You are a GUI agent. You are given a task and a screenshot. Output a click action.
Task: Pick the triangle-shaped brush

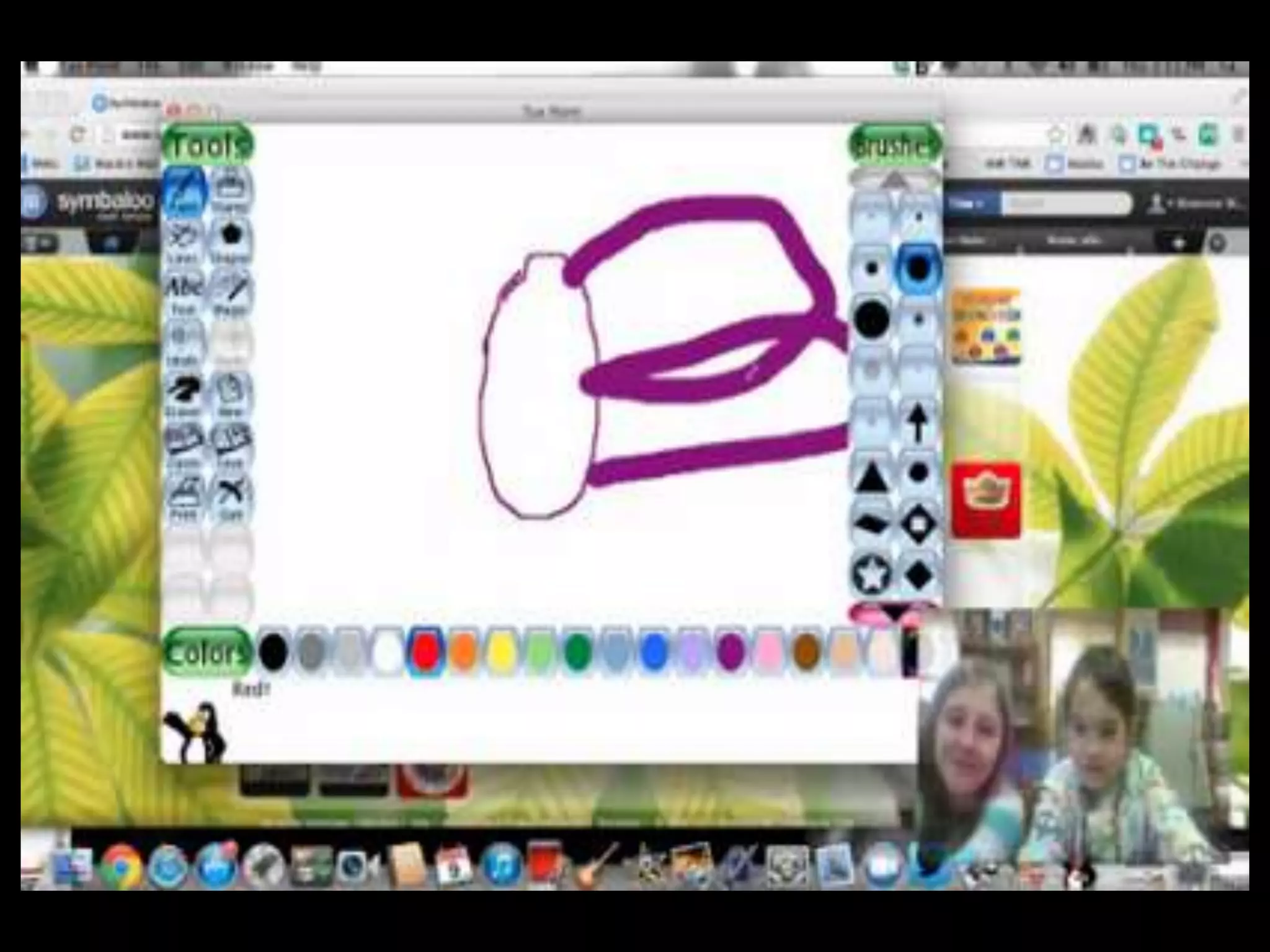872,476
